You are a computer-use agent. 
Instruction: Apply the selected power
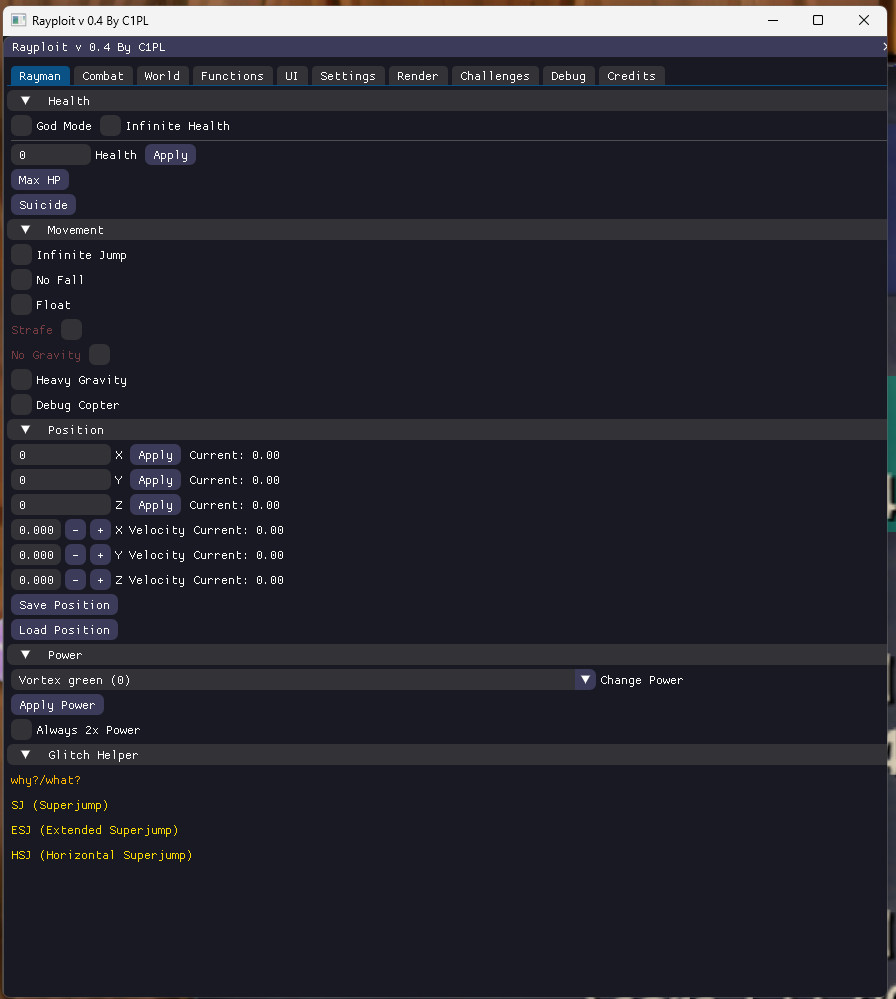(x=57, y=704)
